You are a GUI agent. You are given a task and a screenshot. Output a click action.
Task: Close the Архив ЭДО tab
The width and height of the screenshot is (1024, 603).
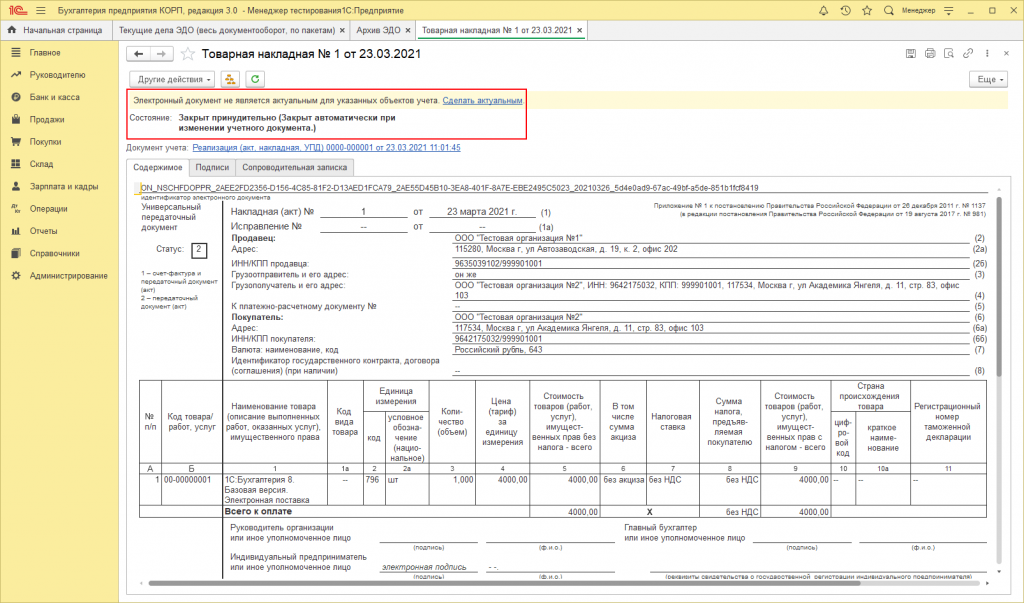[x=408, y=30]
